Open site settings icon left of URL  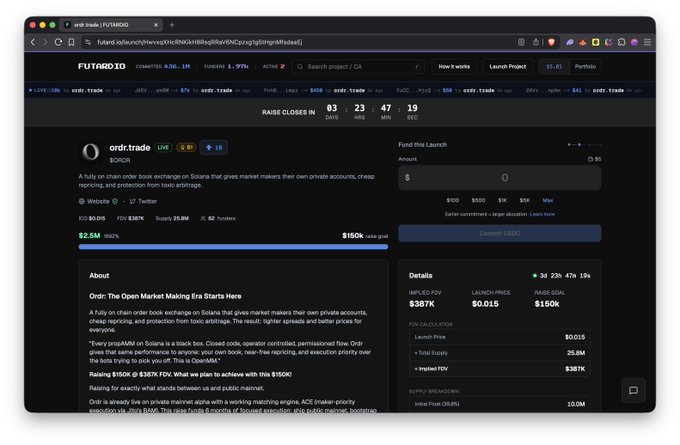tap(88, 42)
